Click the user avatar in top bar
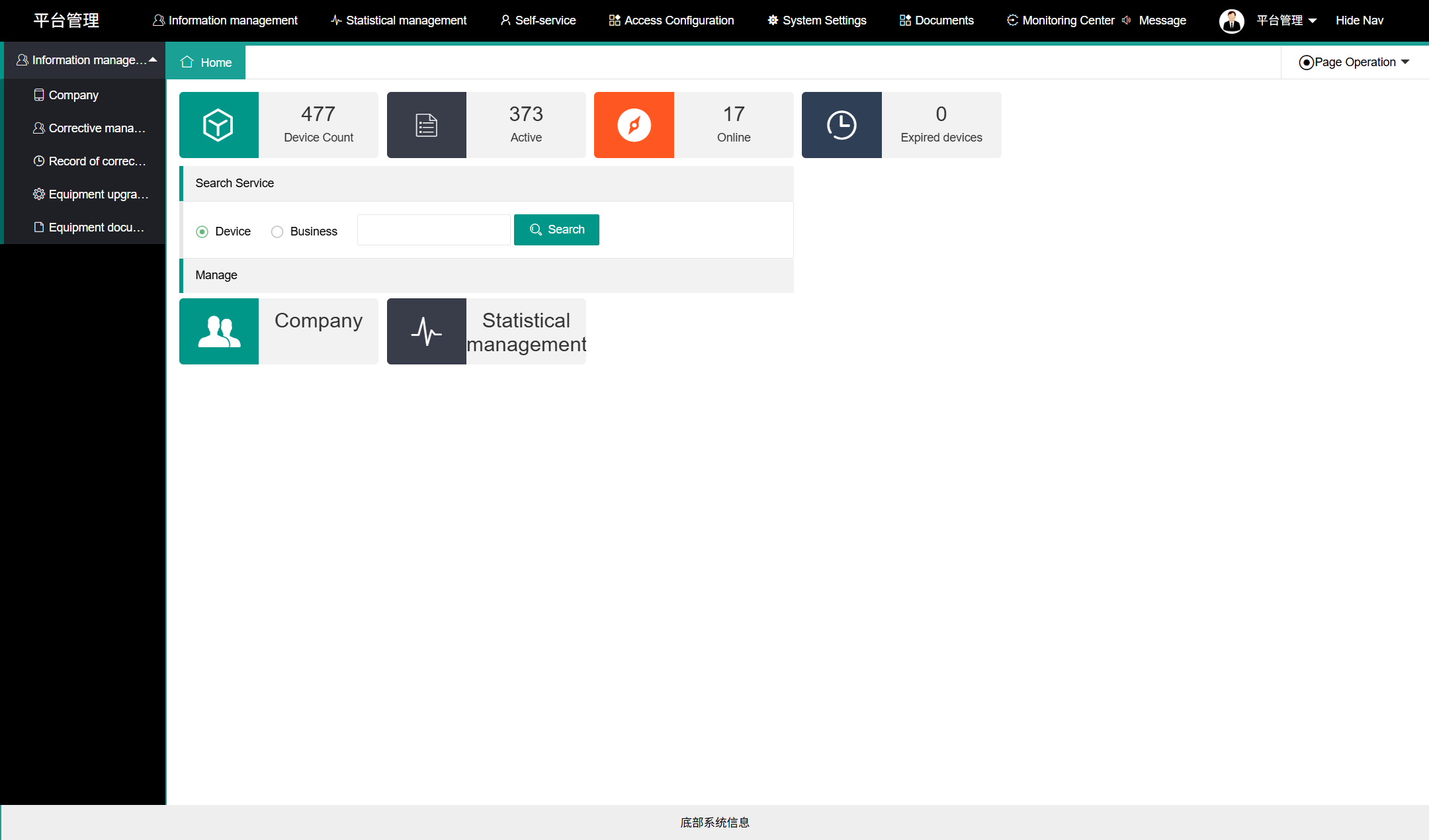The height and width of the screenshot is (840, 1429). tap(1231, 21)
